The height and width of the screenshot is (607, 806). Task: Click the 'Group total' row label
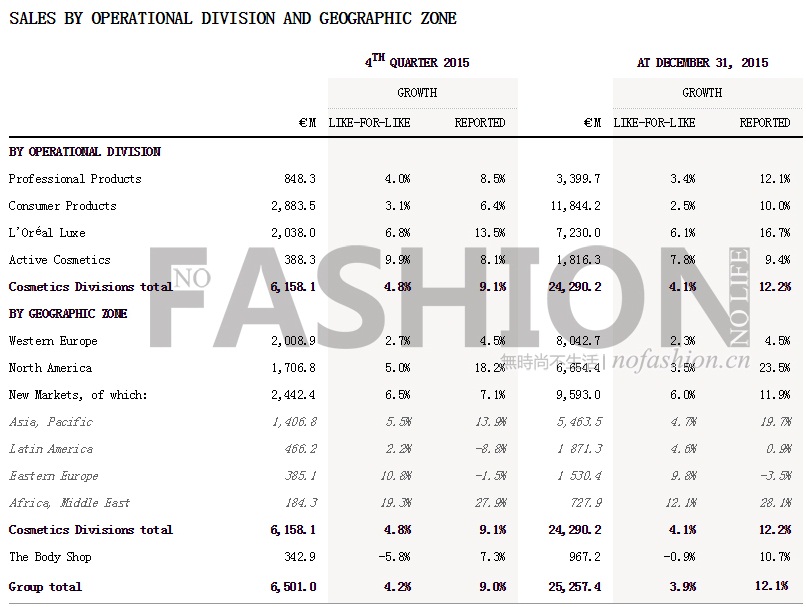click(45, 587)
